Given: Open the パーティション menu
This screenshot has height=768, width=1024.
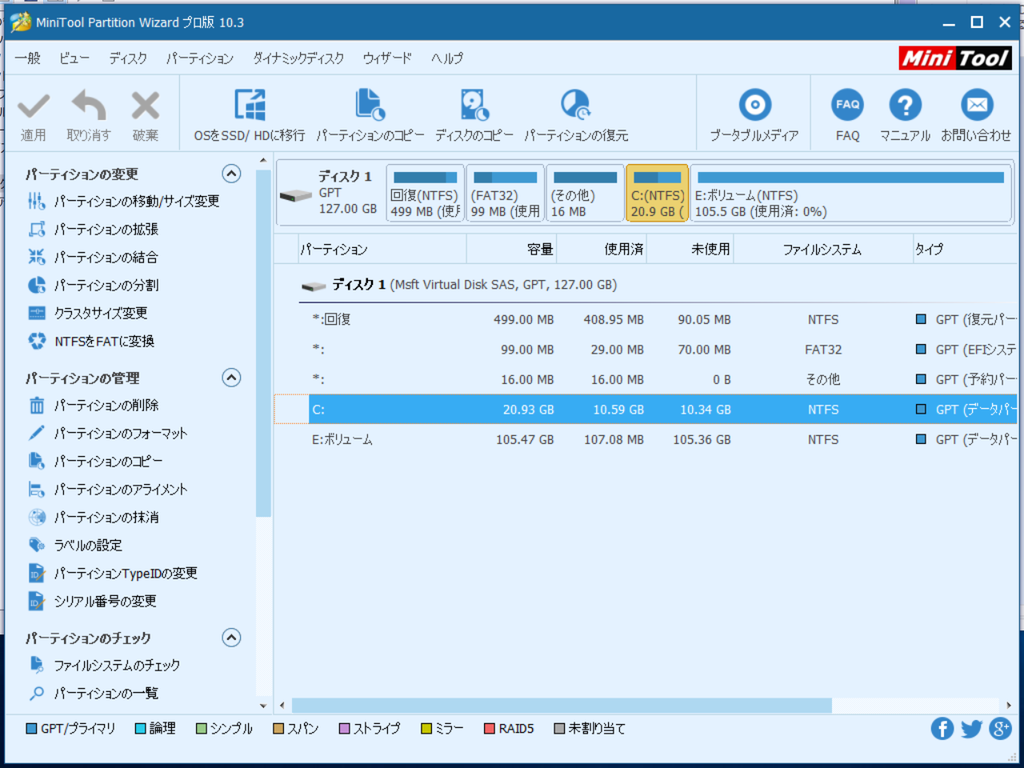Looking at the screenshot, I should (x=199, y=58).
